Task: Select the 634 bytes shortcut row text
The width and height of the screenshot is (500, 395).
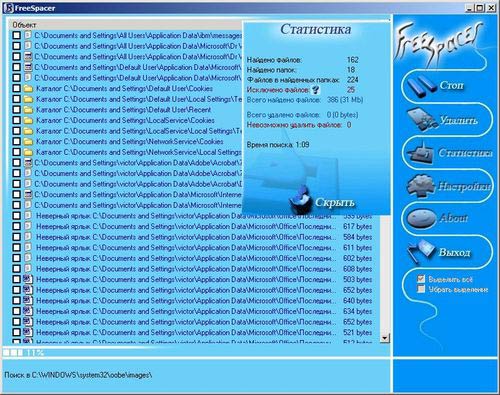Action: tap(186, 311)
